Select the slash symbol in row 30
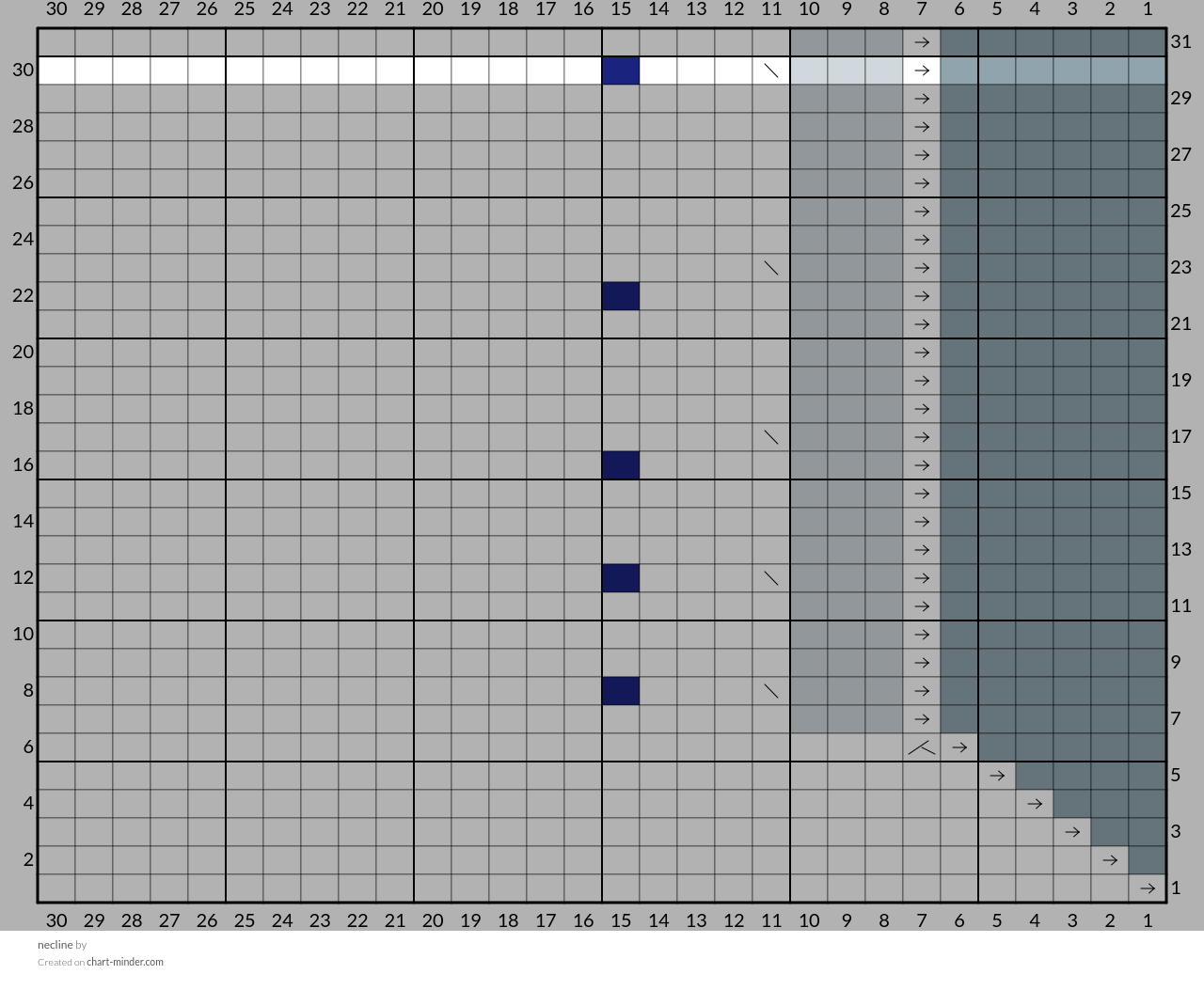This screenshot has width=1204, height=990. tap(771, 71)
